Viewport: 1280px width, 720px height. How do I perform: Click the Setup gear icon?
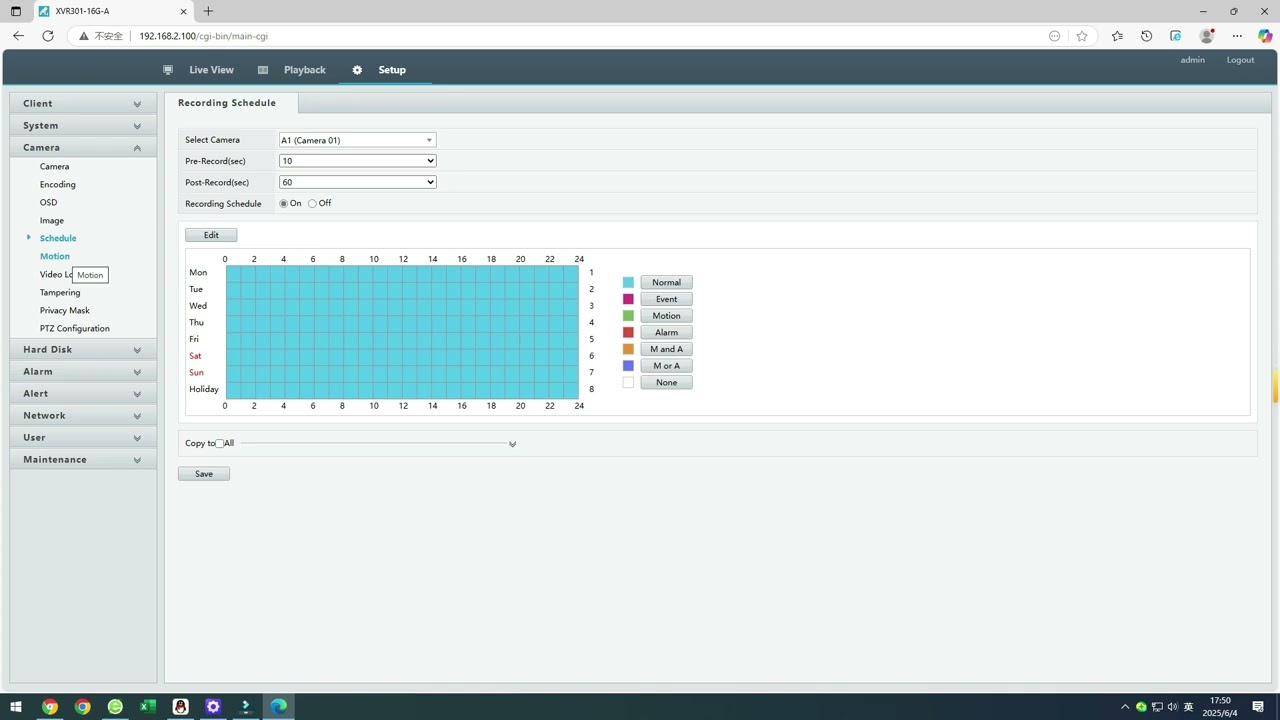click(357, 70)
